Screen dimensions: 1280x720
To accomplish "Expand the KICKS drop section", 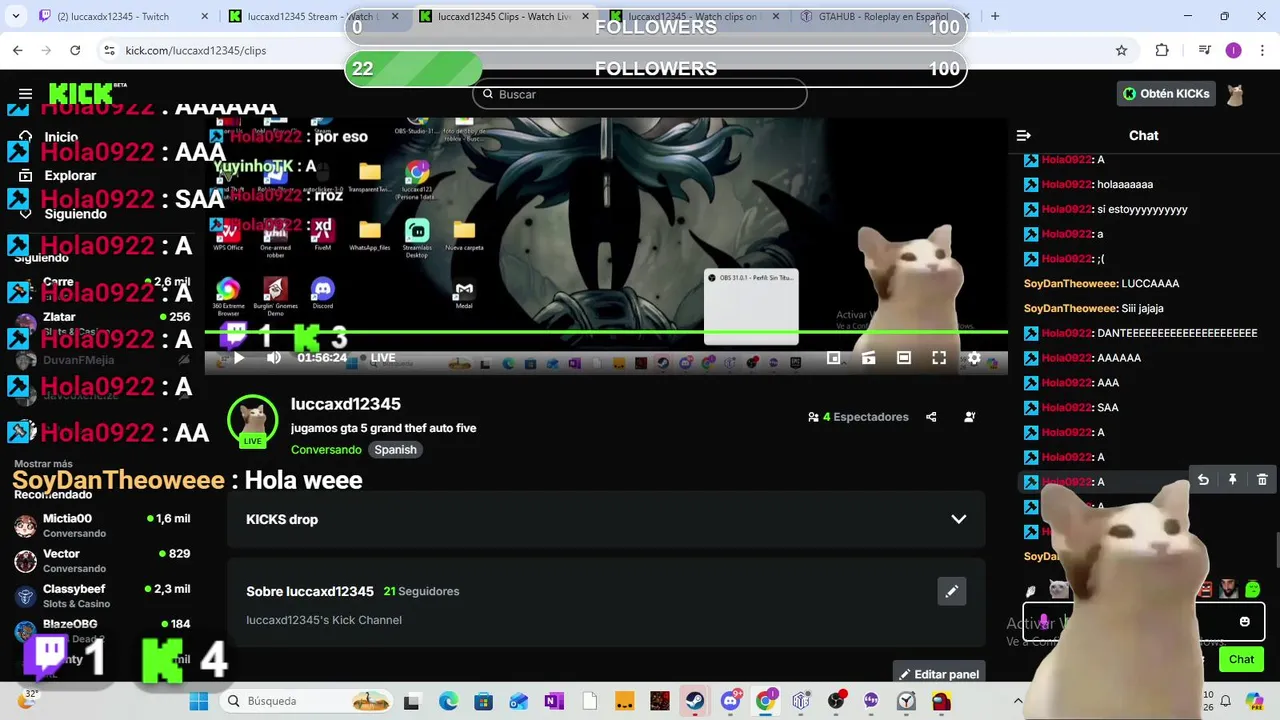I will (606, 519).
